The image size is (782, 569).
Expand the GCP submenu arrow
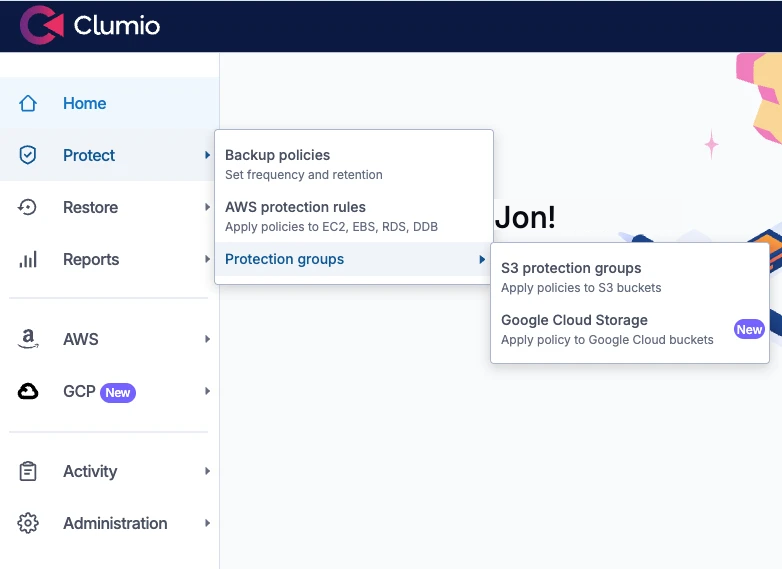pyautogui.click(x=207, y=391)
